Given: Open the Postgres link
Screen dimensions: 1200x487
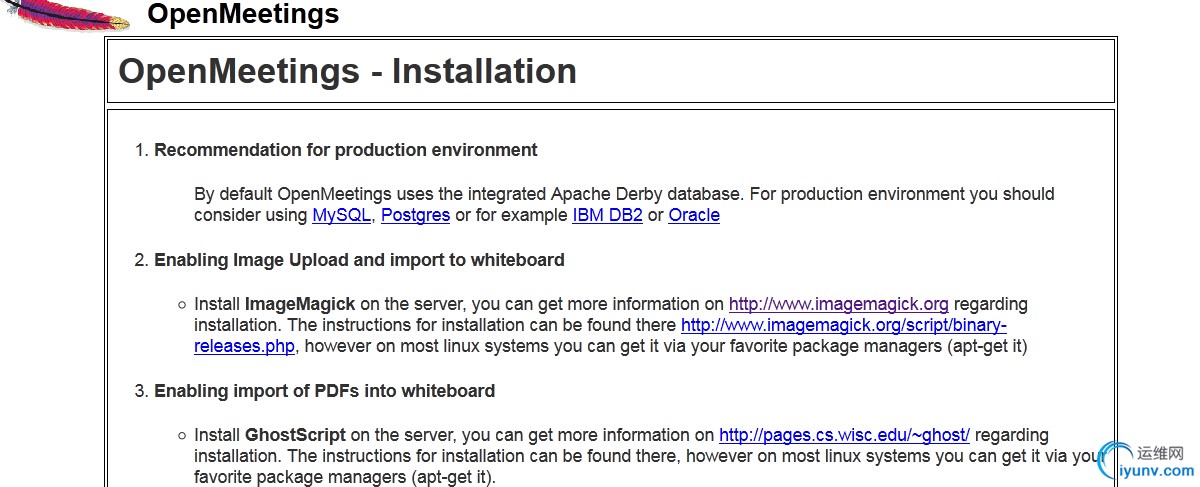Looking at the screenshot, I should pyautogui.click(x=416, y=215).
